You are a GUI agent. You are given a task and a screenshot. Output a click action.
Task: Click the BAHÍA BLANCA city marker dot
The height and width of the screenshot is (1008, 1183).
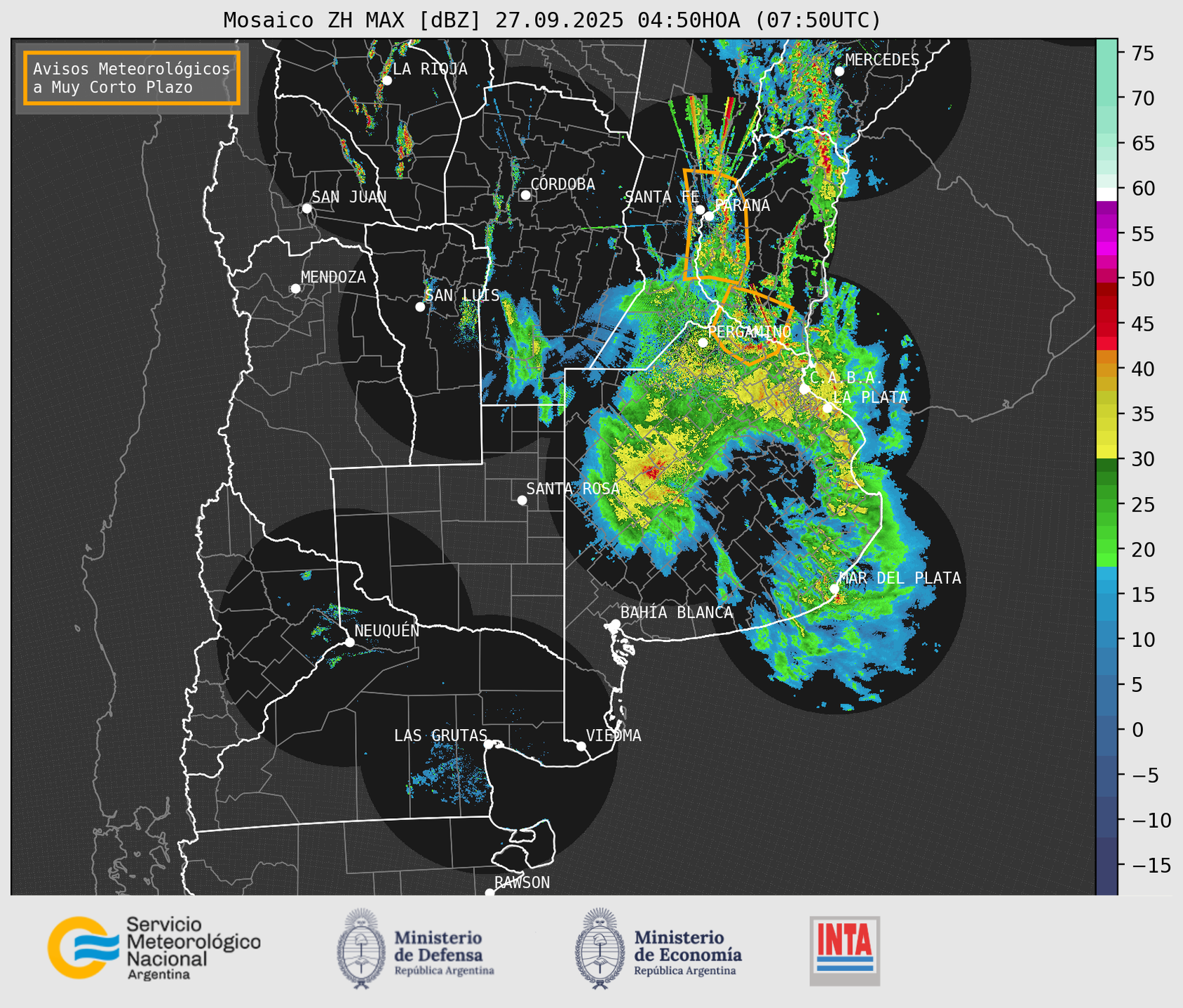coord(615,624)
